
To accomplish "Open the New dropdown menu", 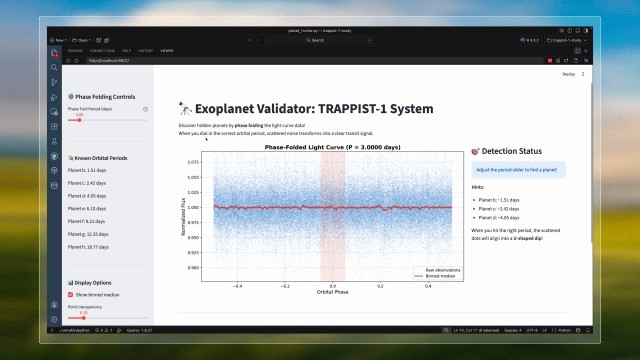I will (x=58, y=40).
